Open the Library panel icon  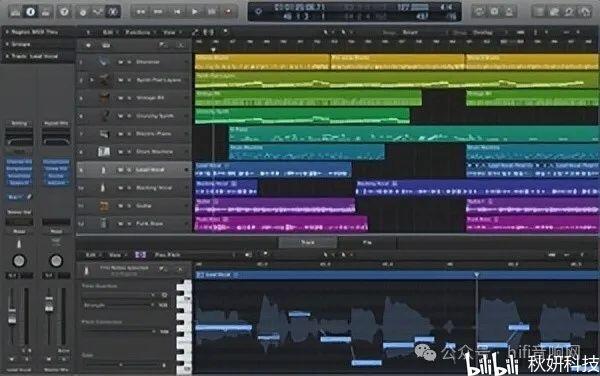[x=15, y=11]
